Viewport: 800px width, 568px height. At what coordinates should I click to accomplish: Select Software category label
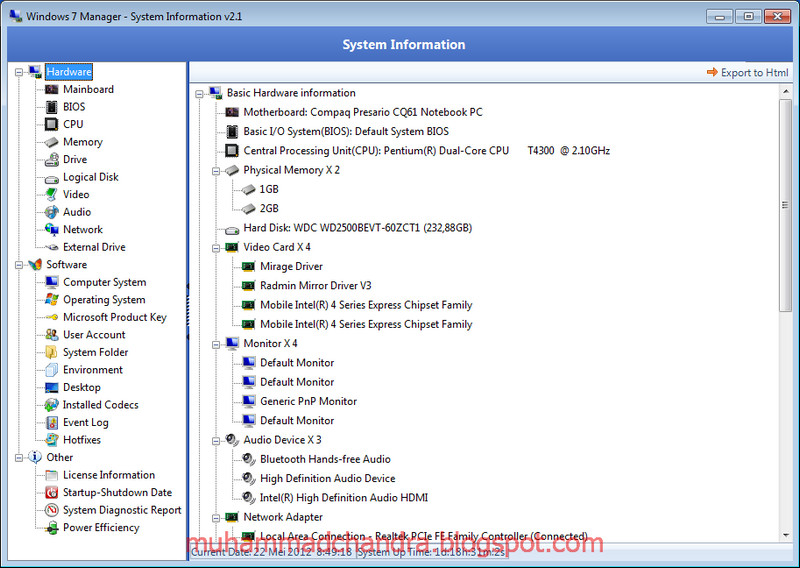pos(67,264)
